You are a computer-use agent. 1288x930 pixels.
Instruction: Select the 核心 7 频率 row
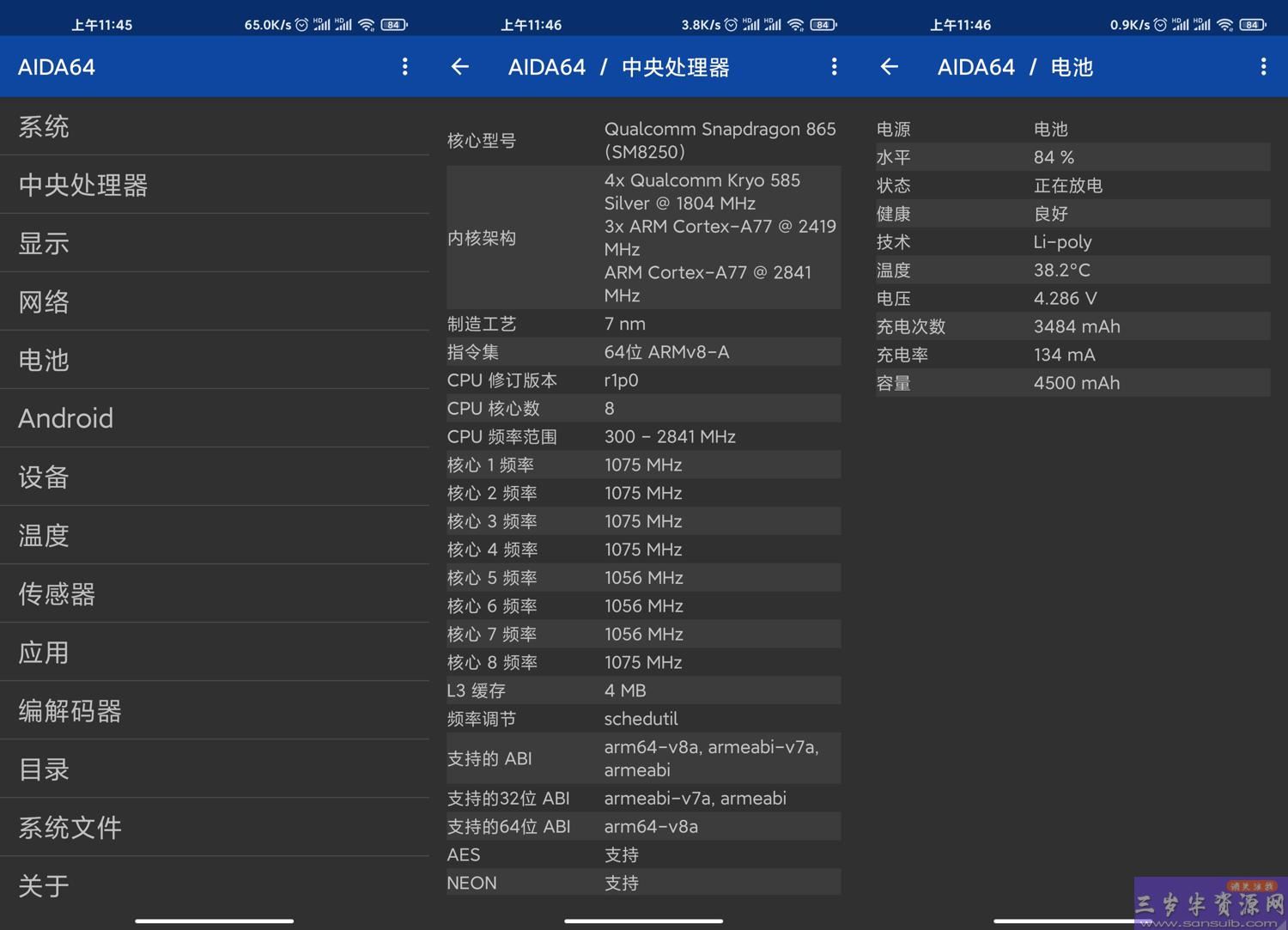pos(644,634)
